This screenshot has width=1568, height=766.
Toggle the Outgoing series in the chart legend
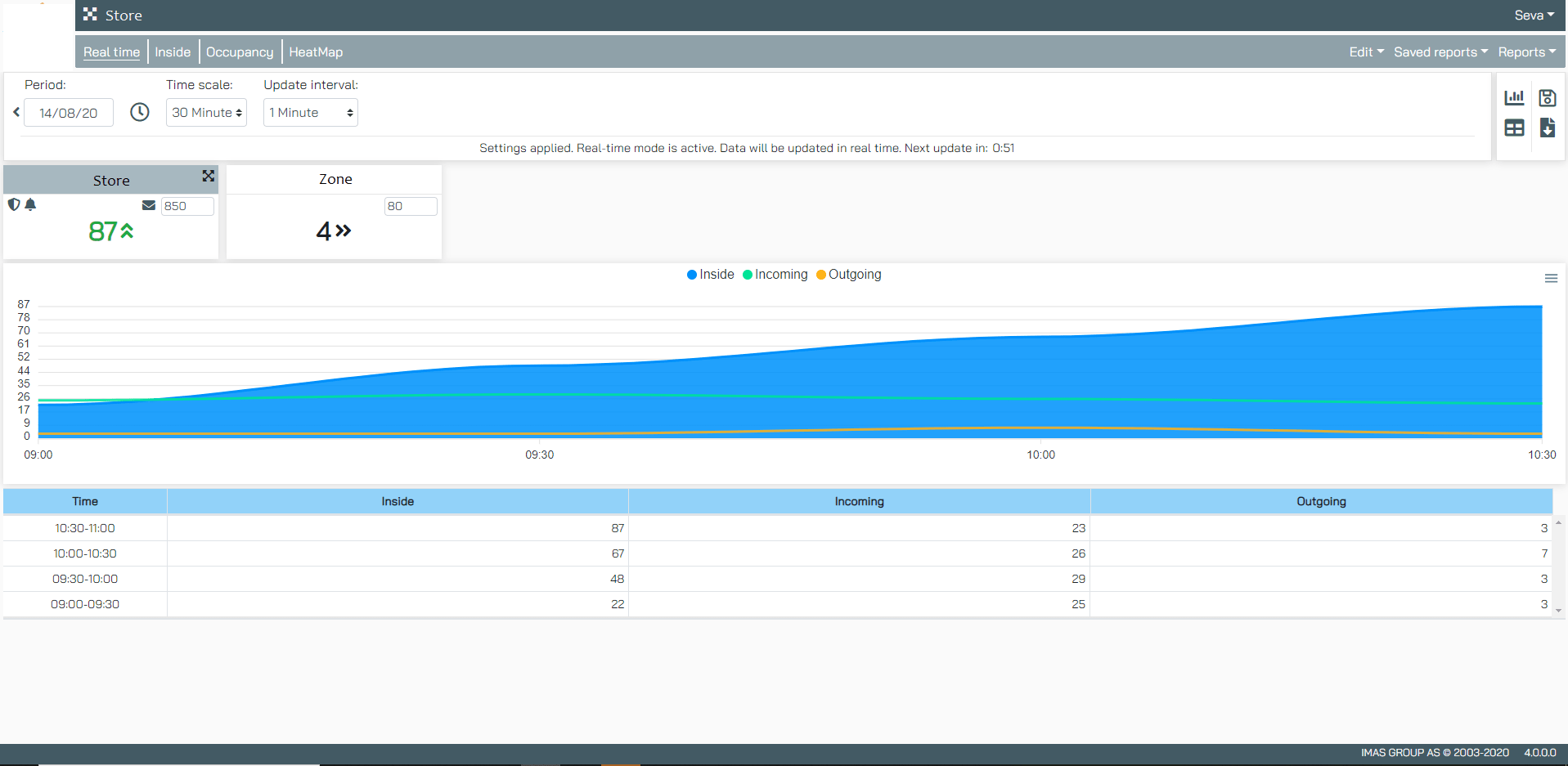848,274
